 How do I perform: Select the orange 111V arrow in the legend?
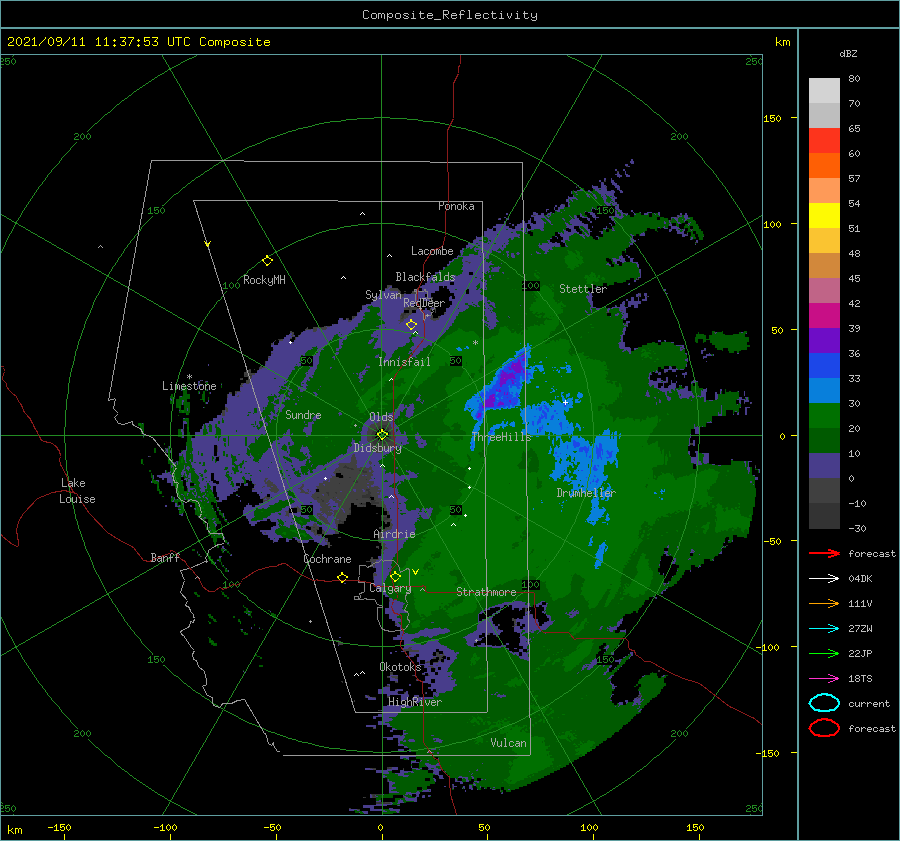(824, 603)
